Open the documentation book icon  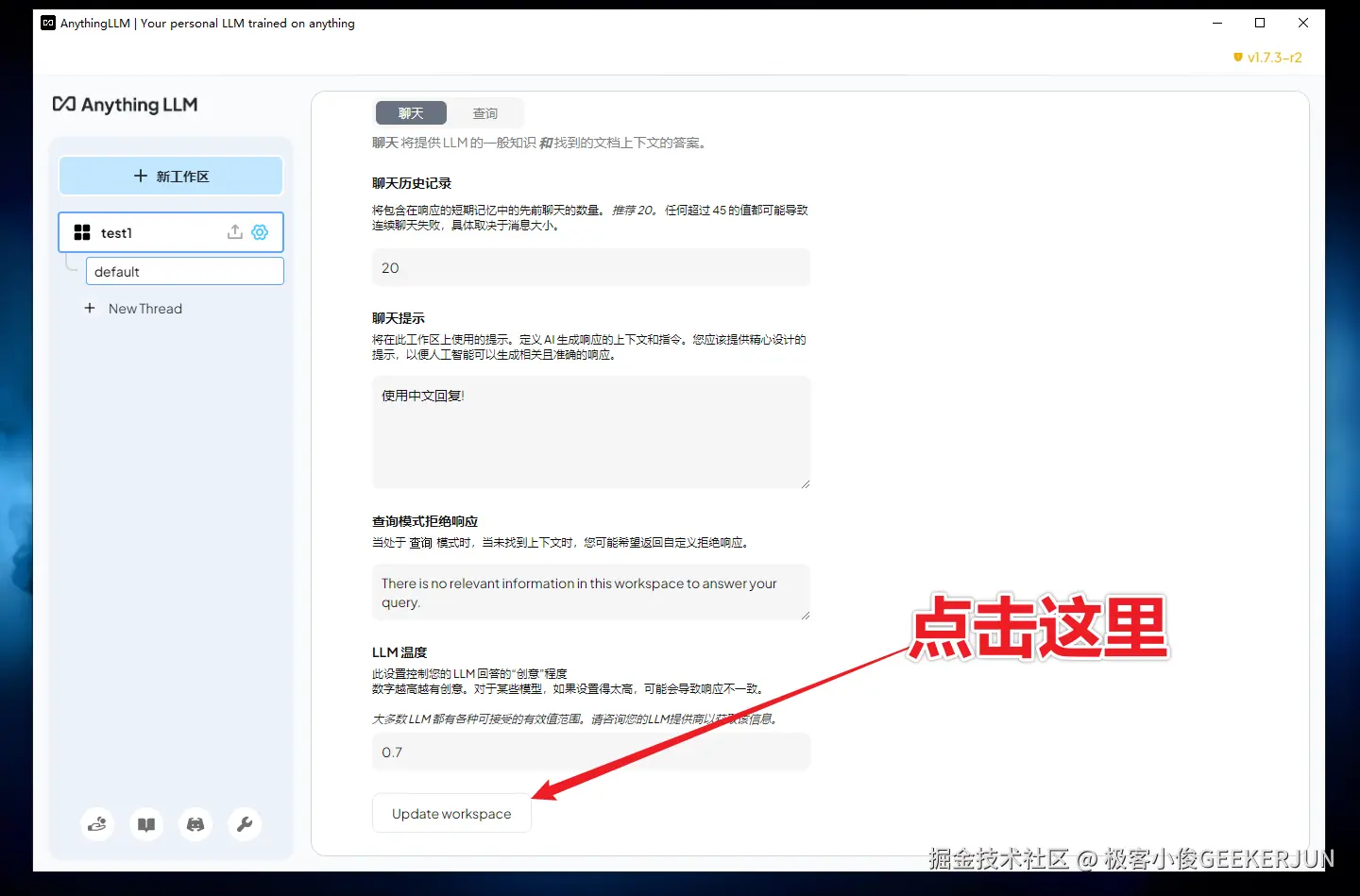(146, 824)
